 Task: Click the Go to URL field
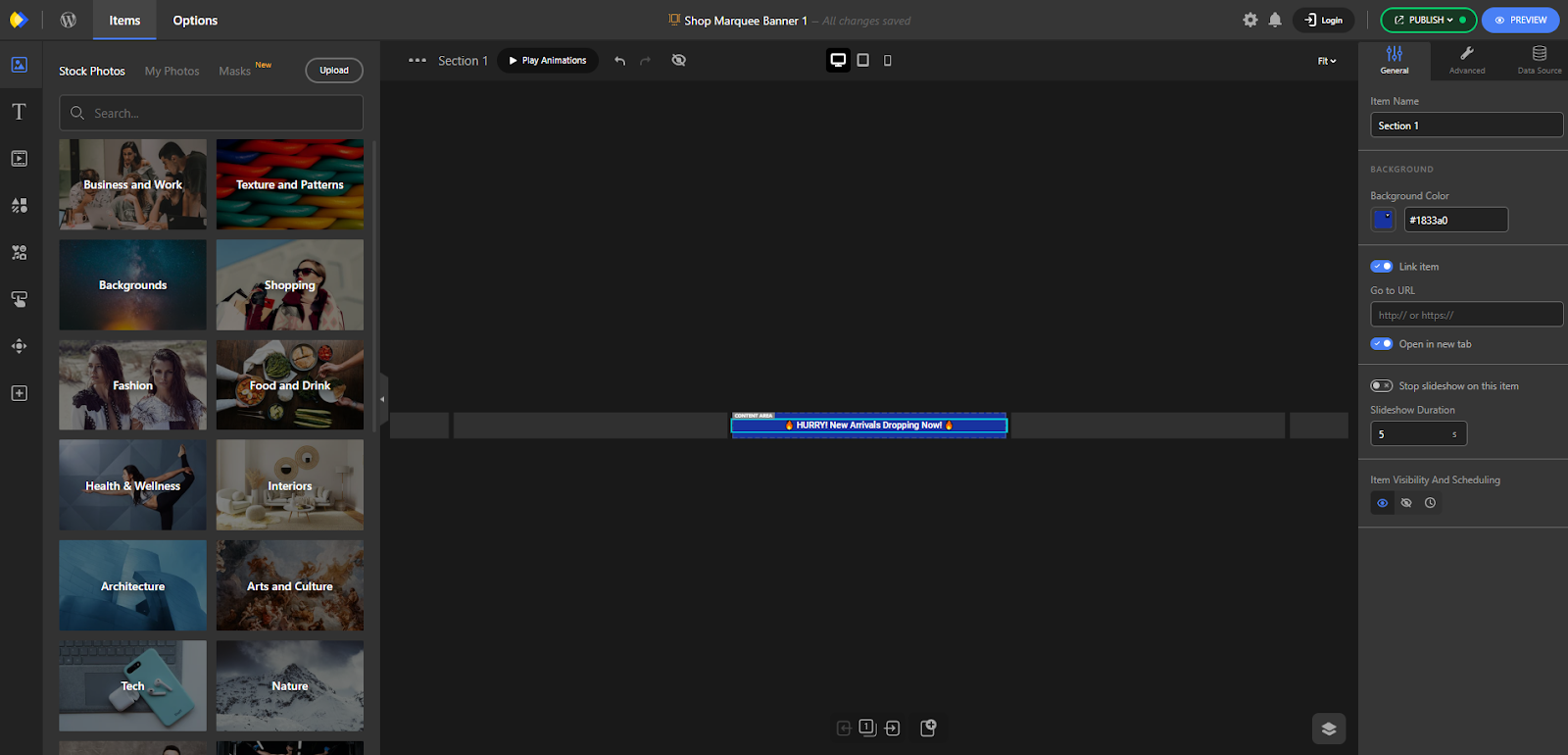[1466, 315]
